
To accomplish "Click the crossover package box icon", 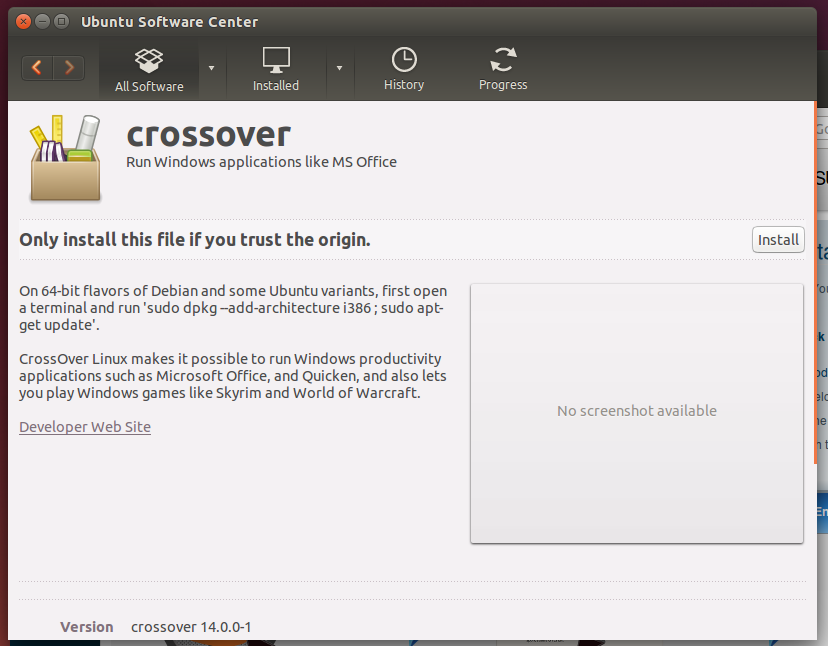I will [x=65, y=158].
